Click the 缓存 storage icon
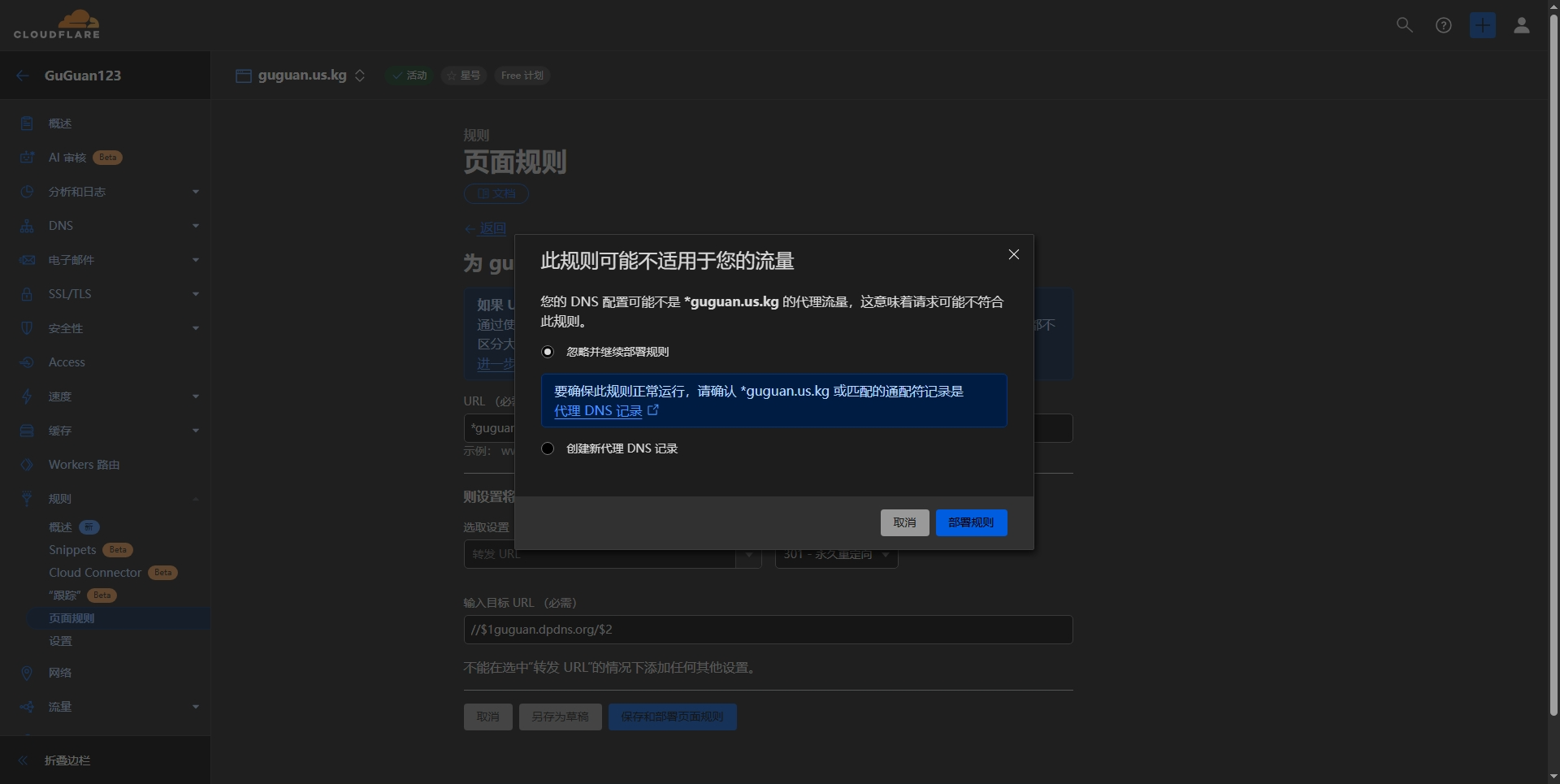 (x=27, y=431)
